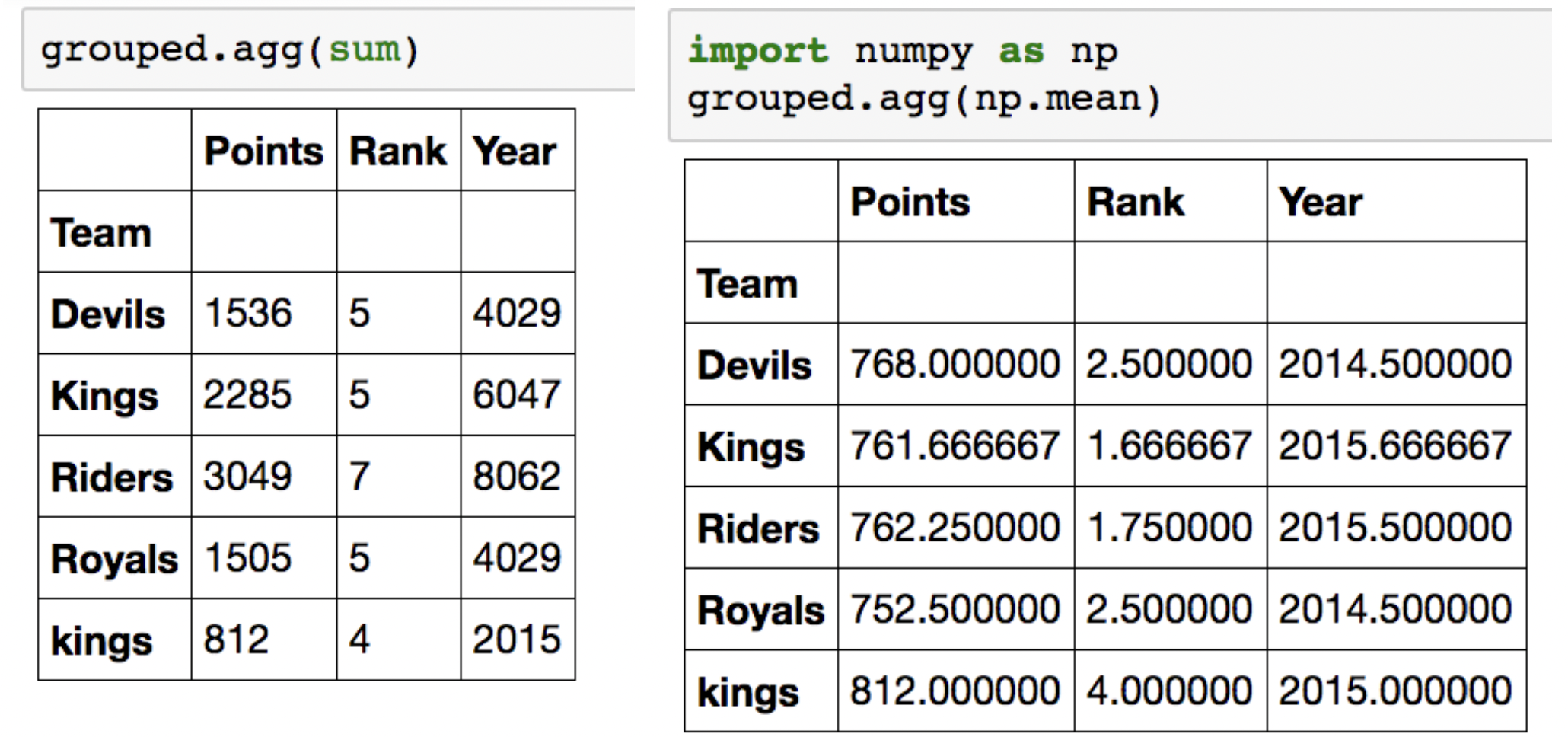Click Devils row label in mean table

tap(754, 365)
